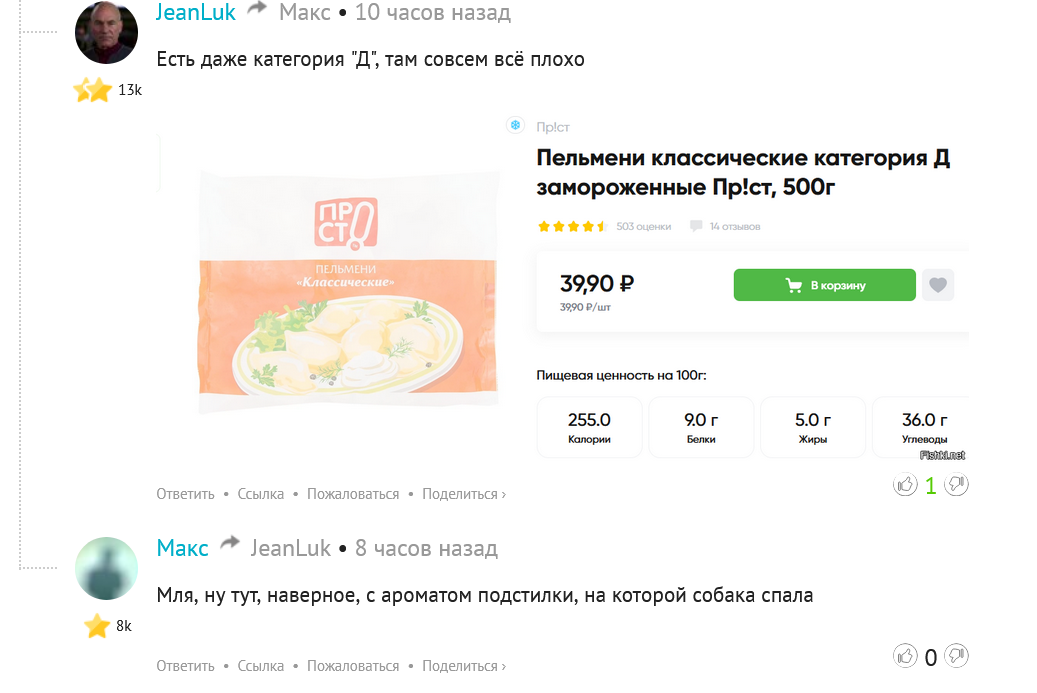The height and width of the screenshot is (693, 1037).
Task: Open the Пр!ст пельмени package image
Action: (347, 289)
